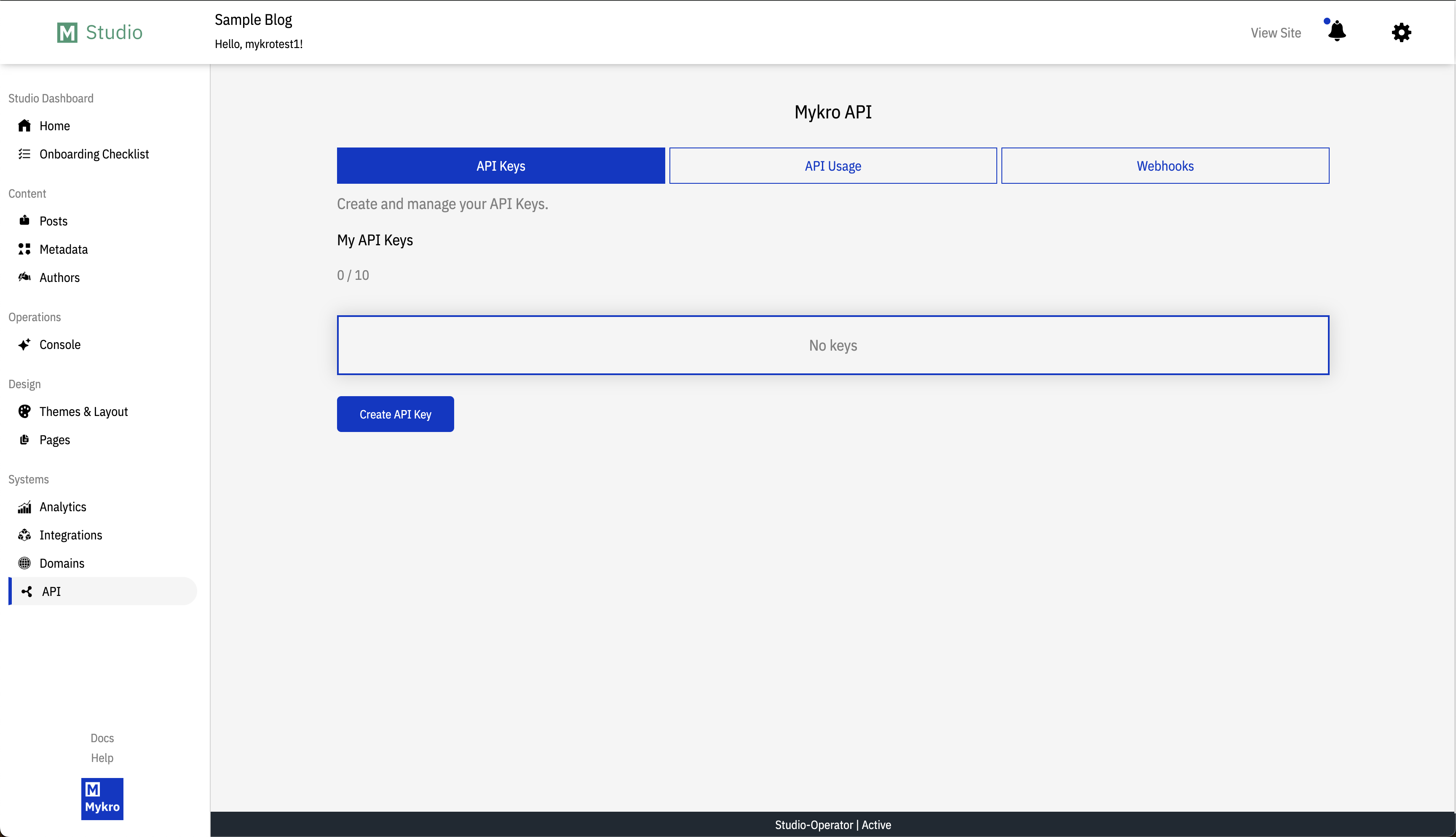Open the Docs link in sidebar
1456x837 pixels.
tap(102, 738)
